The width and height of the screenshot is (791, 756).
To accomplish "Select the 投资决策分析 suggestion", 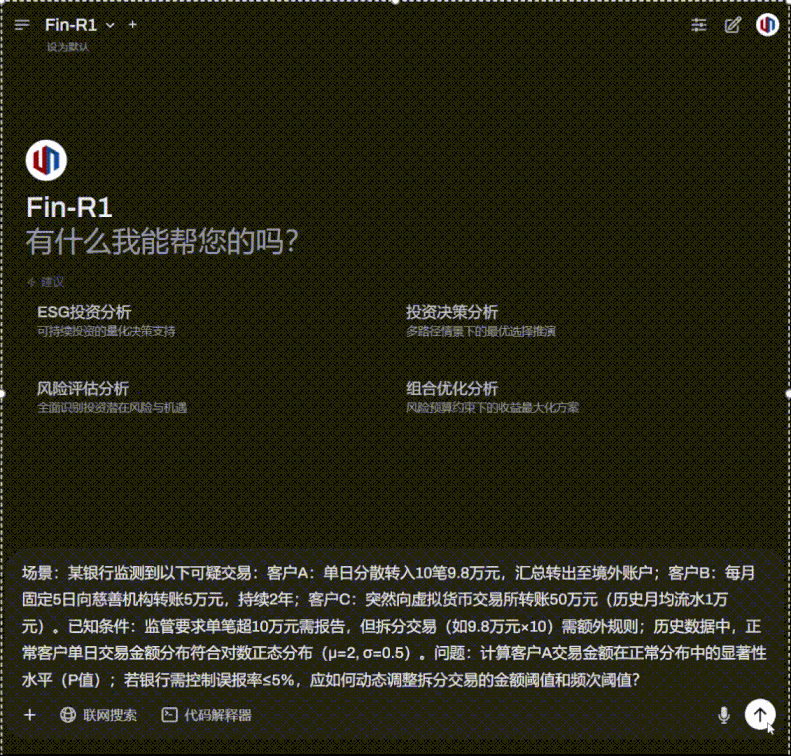I will pos(452,312).
